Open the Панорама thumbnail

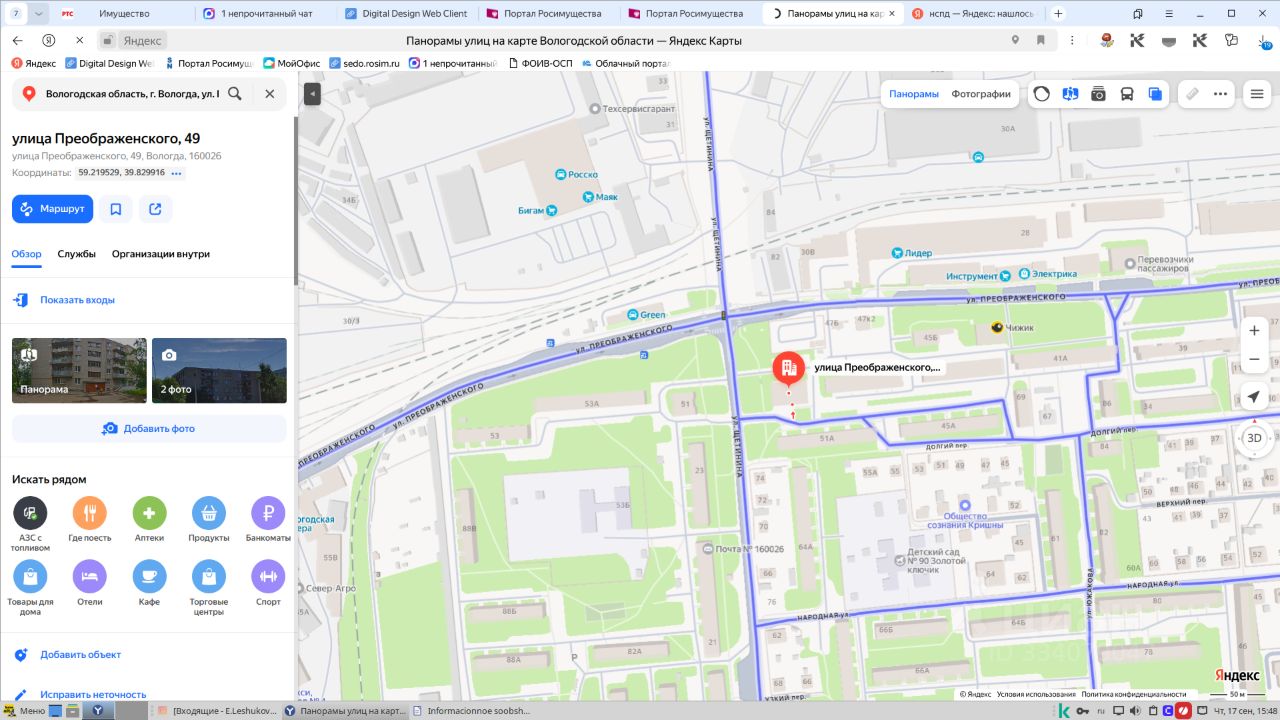coord(79,370)
